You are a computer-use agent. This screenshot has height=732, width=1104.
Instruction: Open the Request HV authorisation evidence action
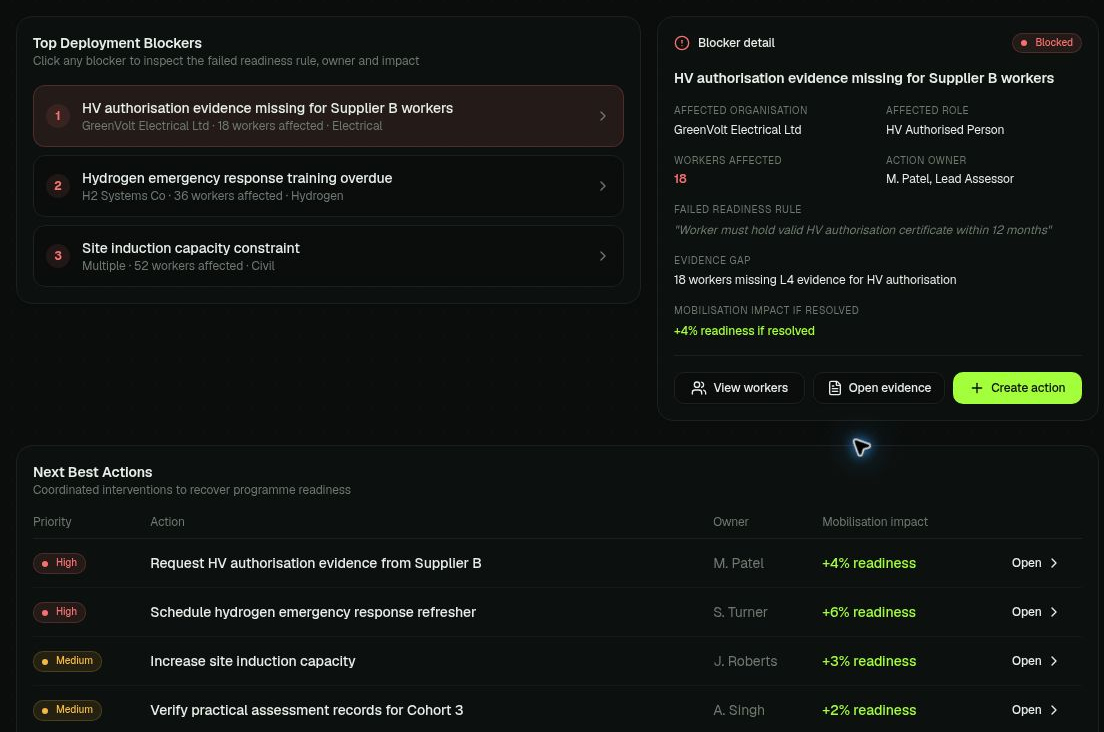click(1035, 563)
